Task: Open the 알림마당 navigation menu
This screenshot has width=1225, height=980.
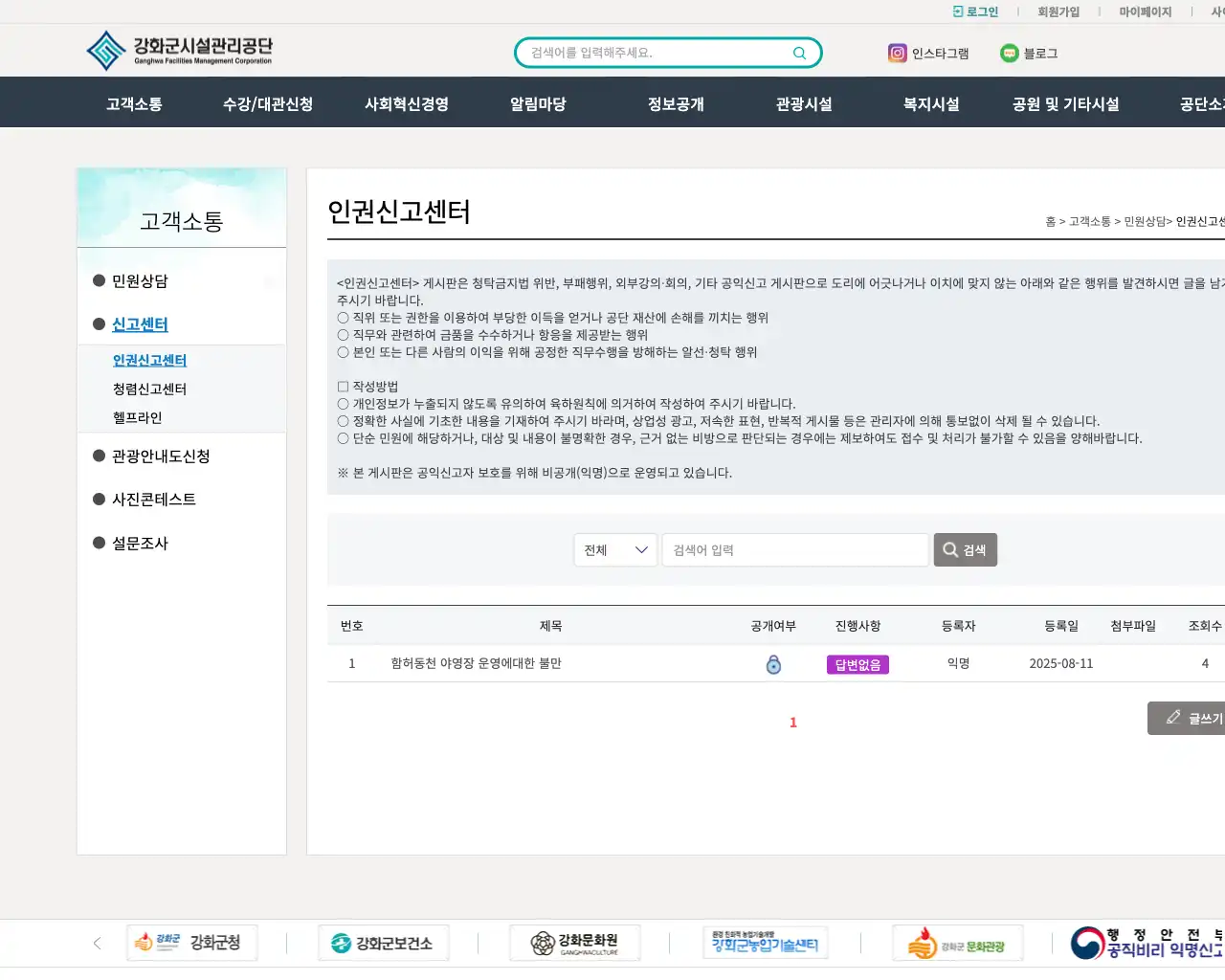Action: pos(537,101)
